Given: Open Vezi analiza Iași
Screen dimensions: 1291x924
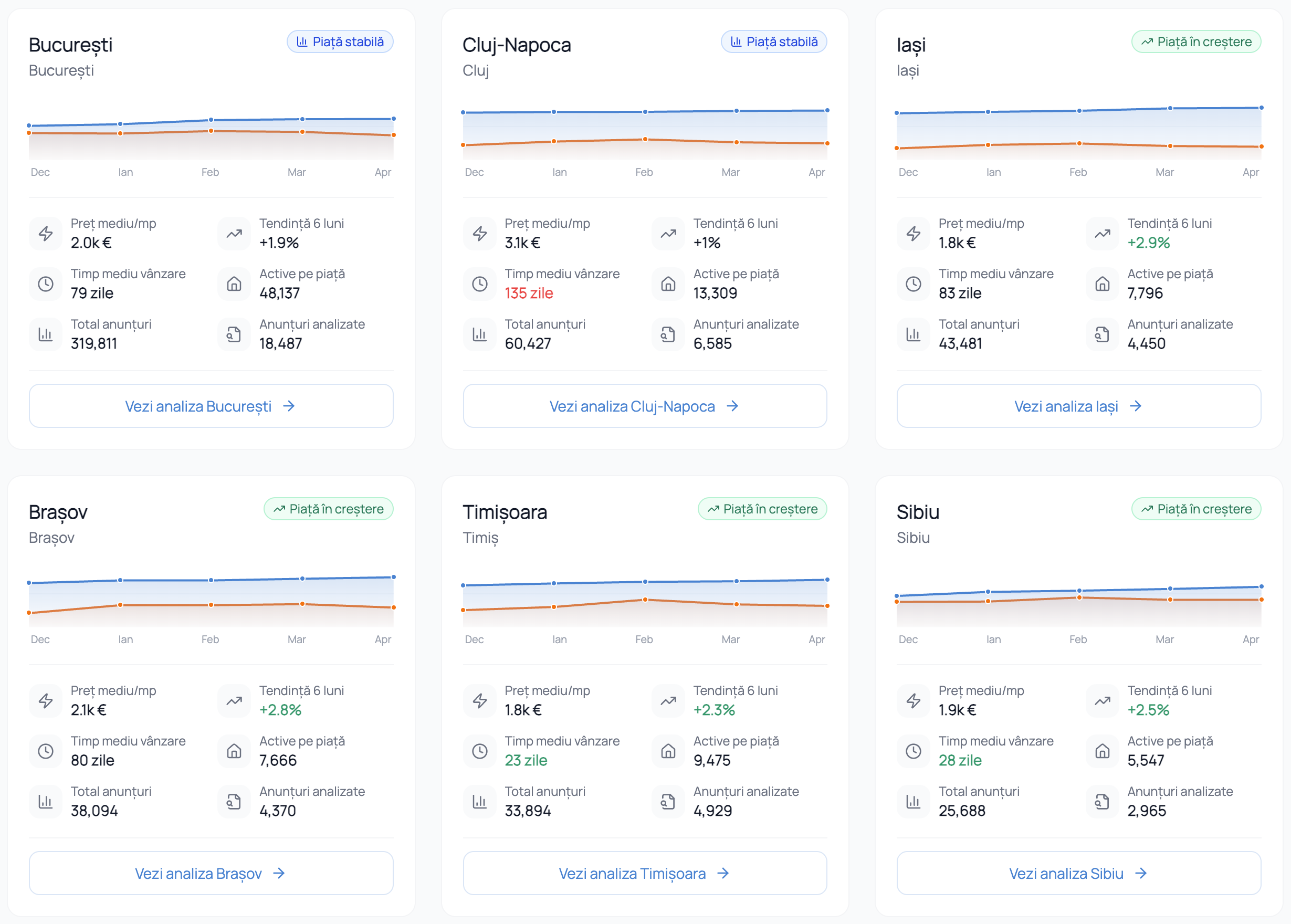Looking at the screenshot, I should 1079,406.
